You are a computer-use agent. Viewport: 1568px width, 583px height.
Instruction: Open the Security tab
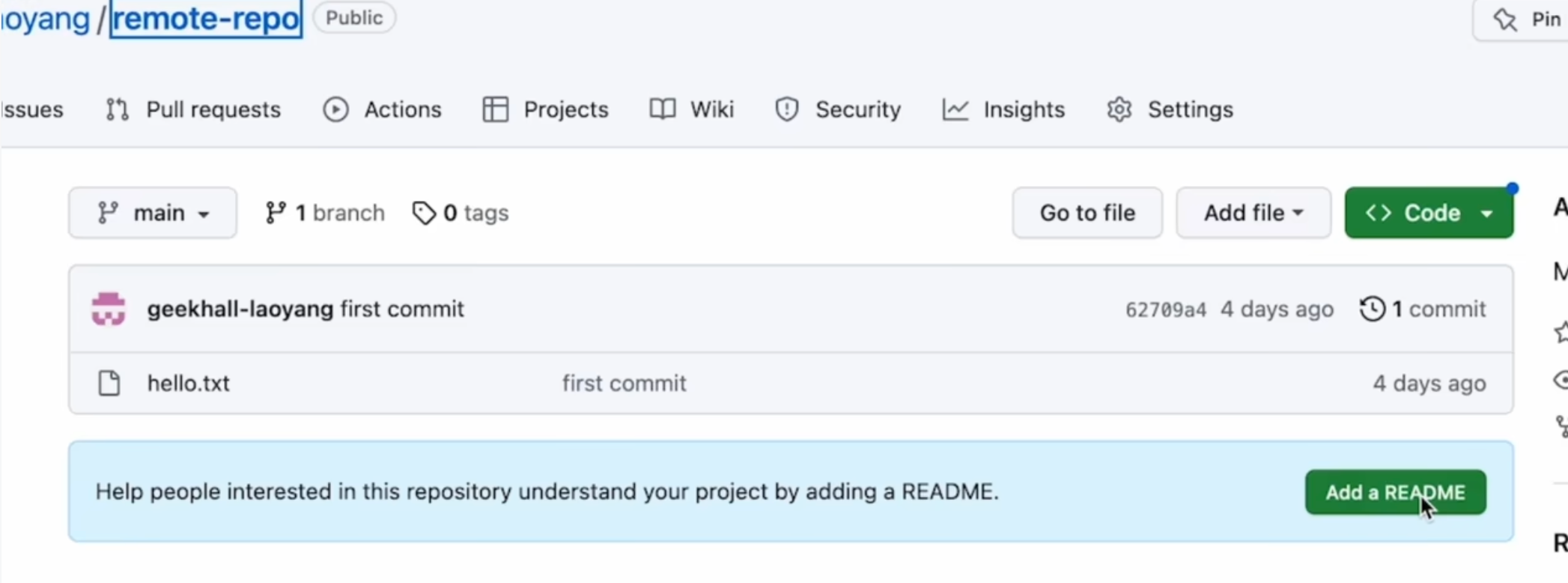coord(837,109)
